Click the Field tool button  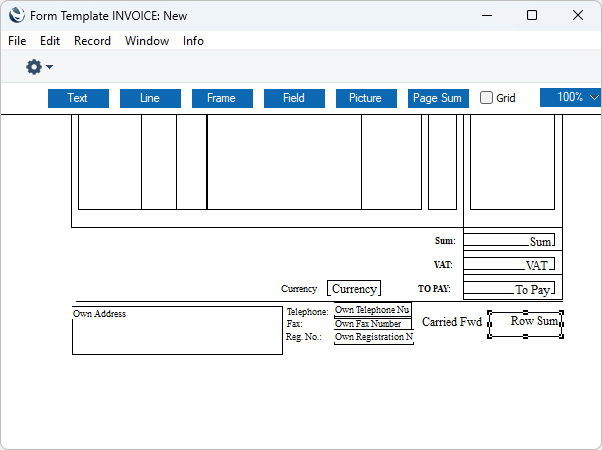[294, 98]
